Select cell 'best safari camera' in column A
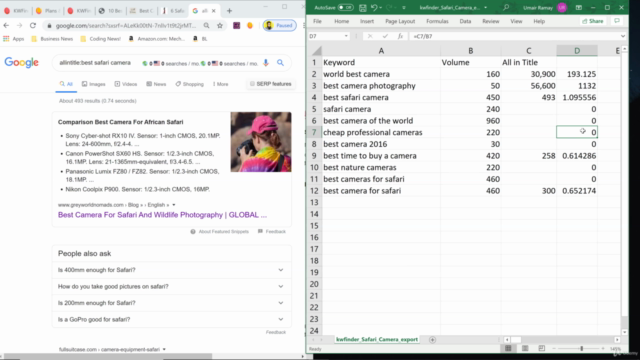 click(x=381, y=98)
